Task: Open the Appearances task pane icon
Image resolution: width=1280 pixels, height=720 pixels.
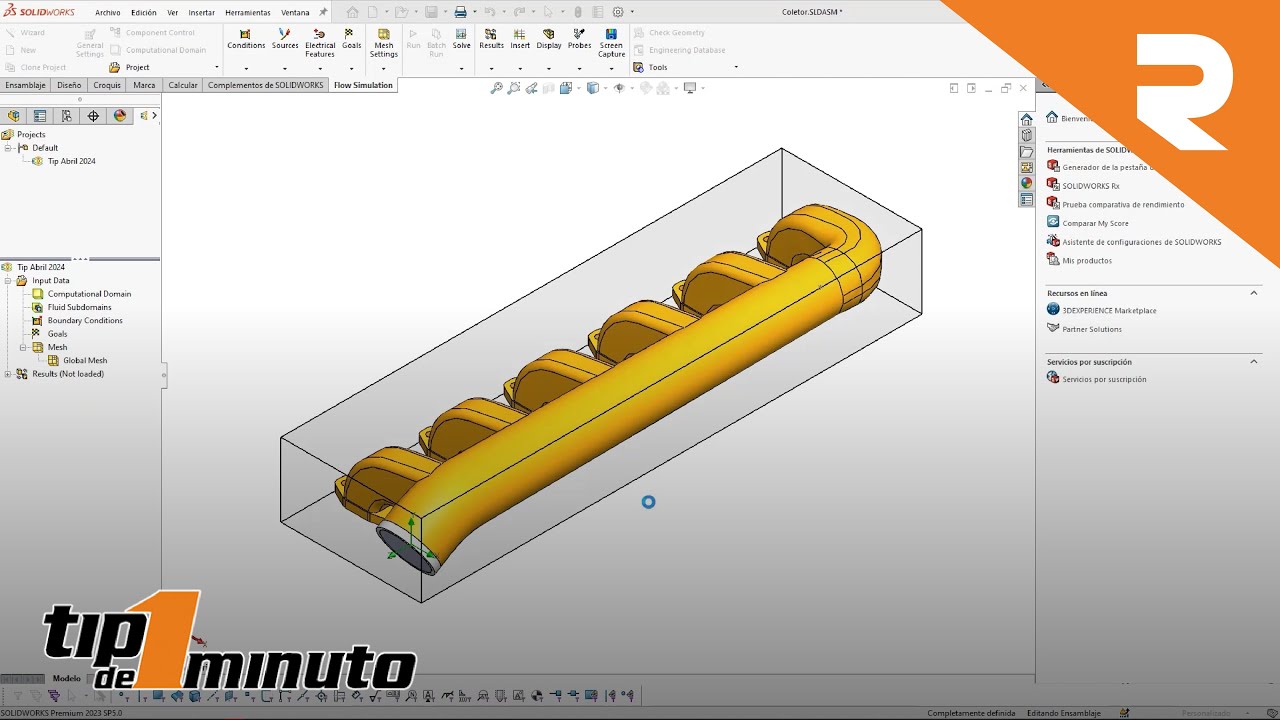Action: click(1027, 183)
